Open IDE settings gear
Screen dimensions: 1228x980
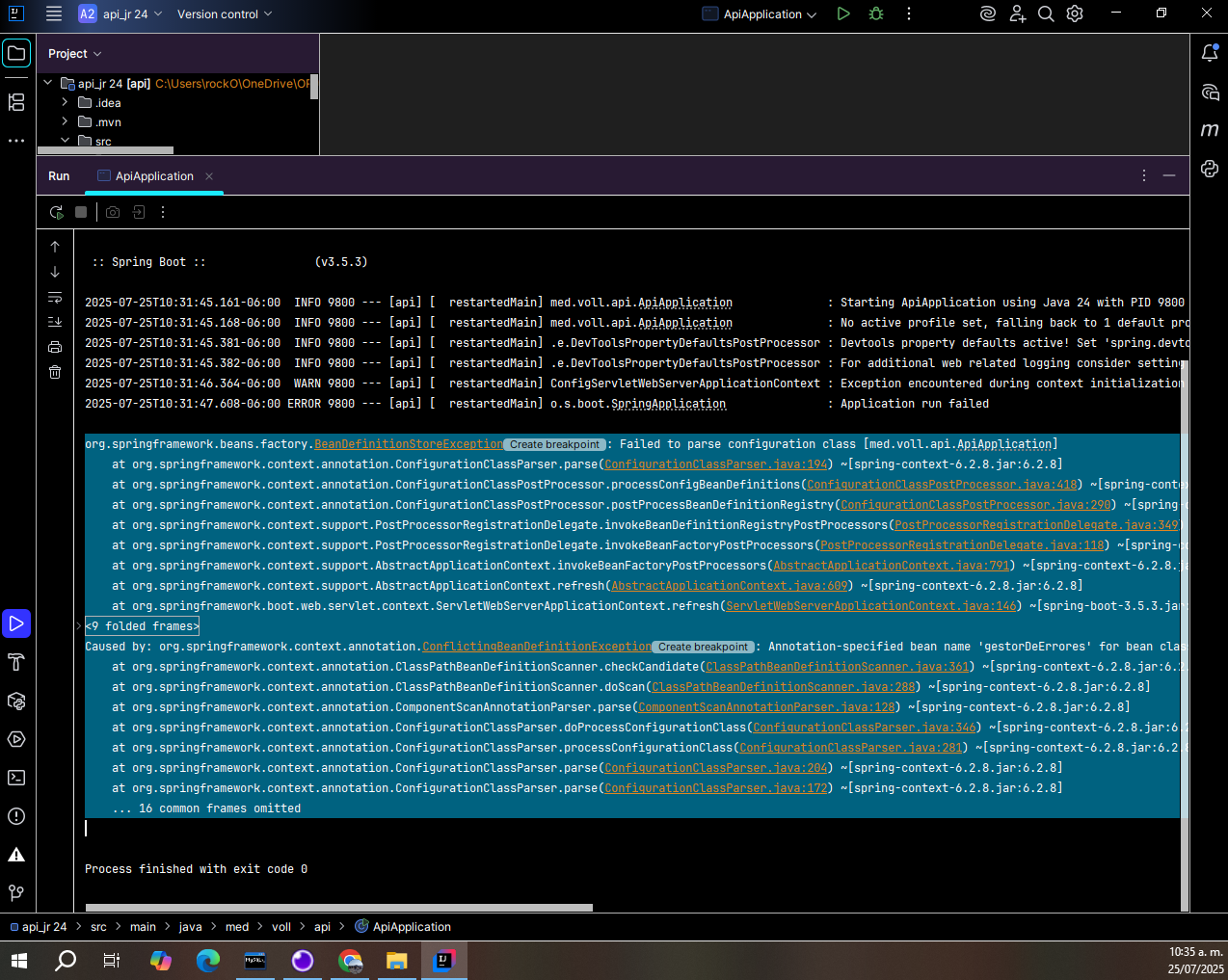(x=1075, y=13)
